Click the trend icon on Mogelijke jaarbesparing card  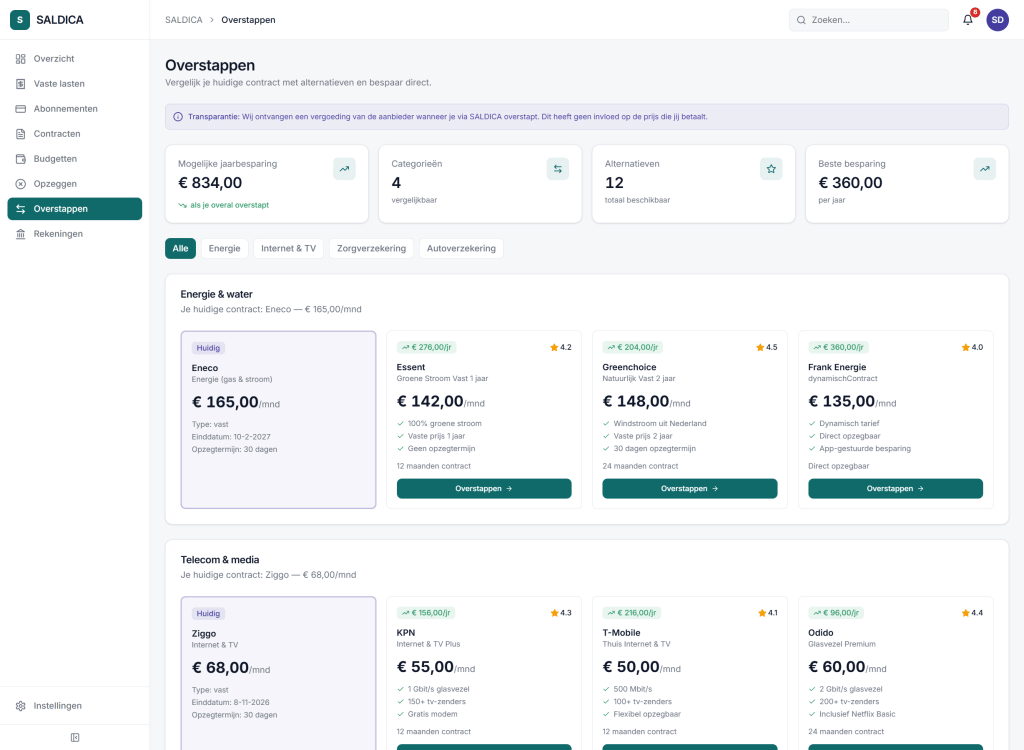tap(344, 169)
